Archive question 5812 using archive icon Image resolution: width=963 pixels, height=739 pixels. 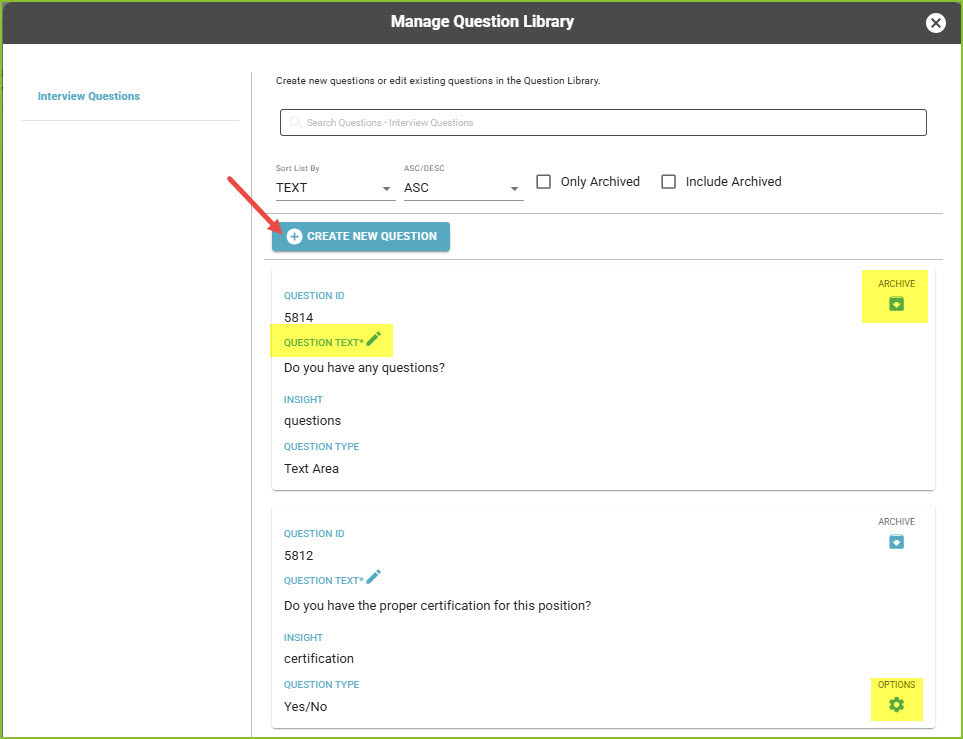click(x=896, y=541)
